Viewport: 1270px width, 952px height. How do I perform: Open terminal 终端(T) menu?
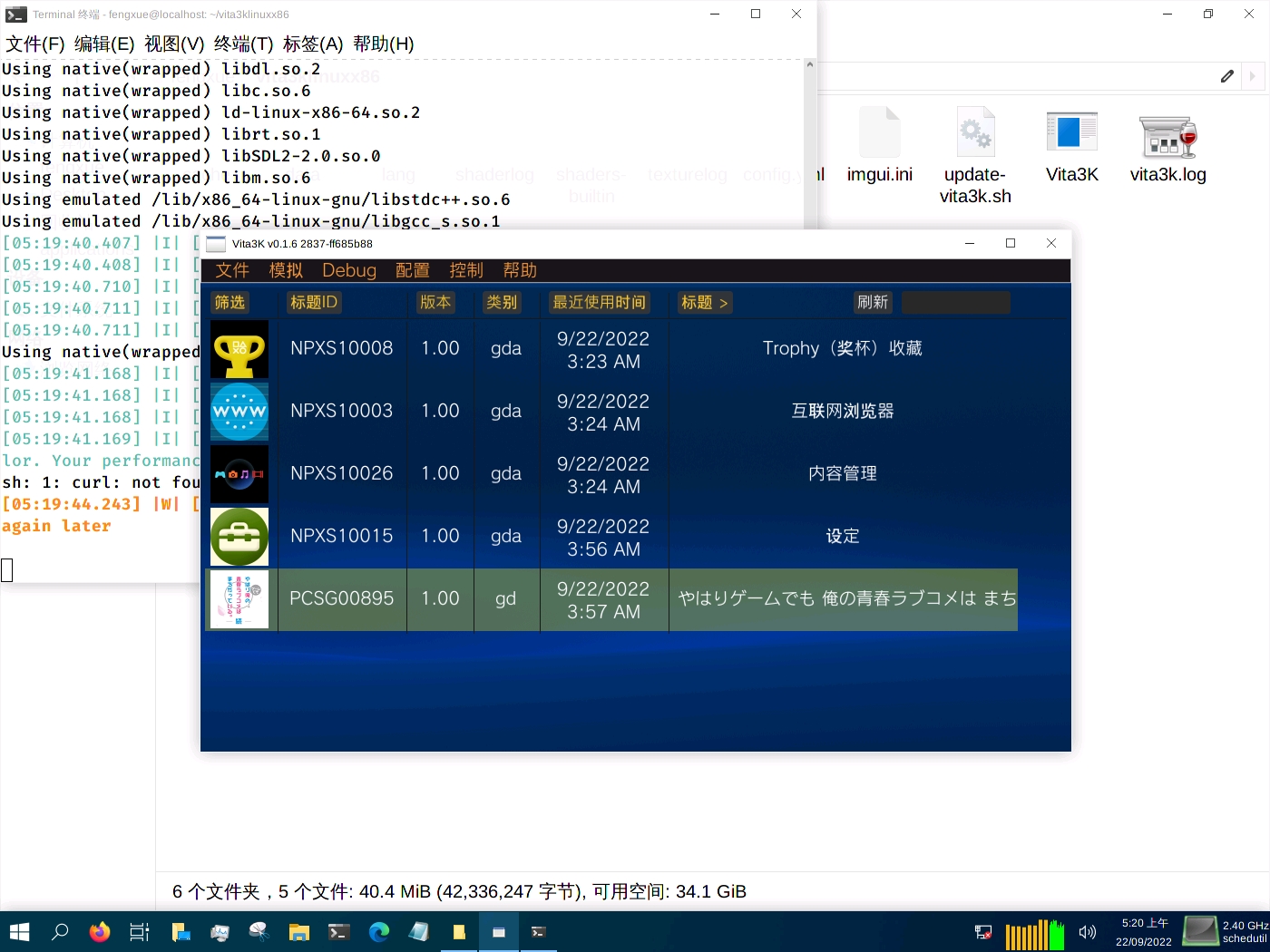point(244,44)
